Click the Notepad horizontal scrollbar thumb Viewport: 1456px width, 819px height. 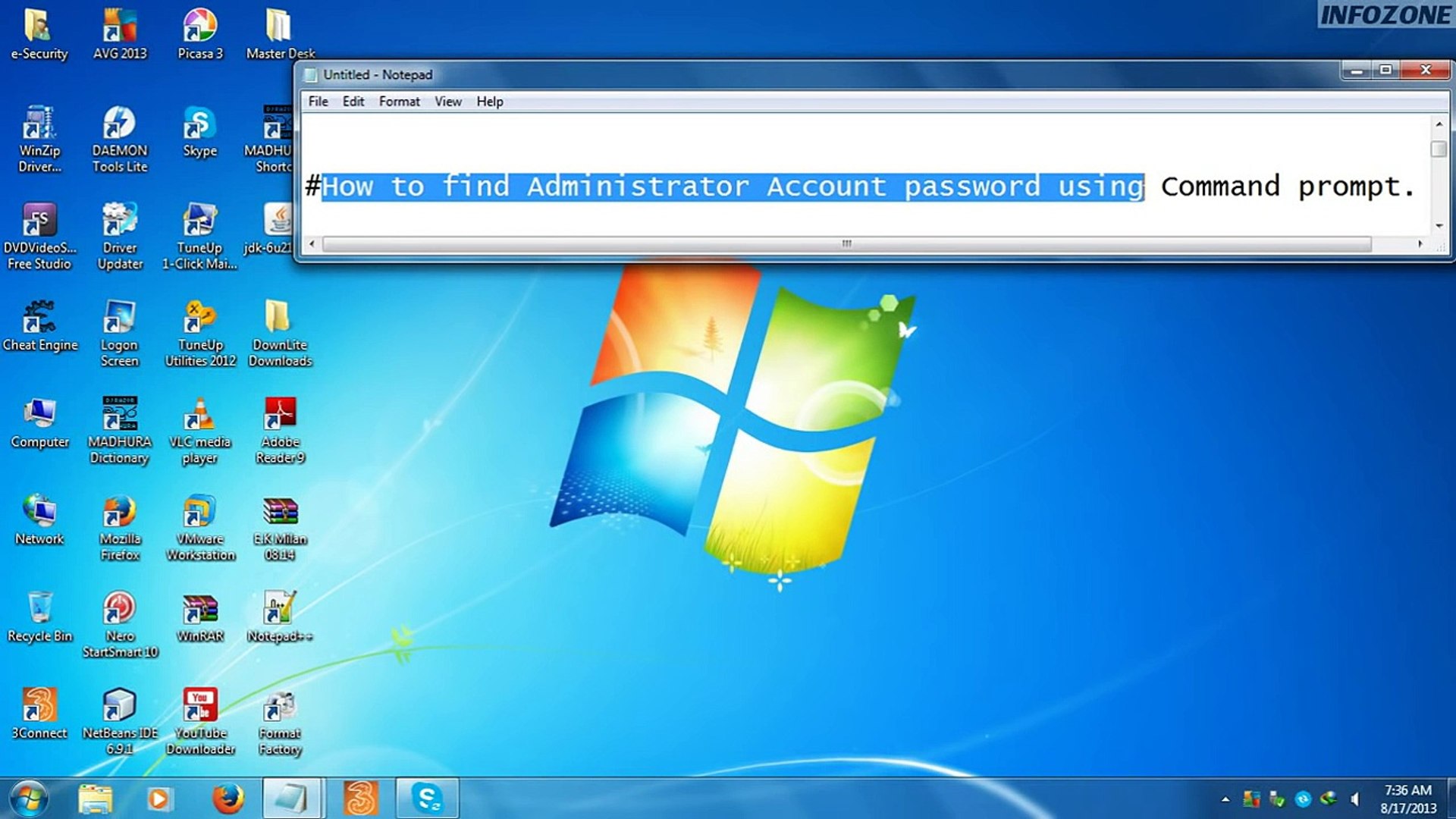pos(846,244)
